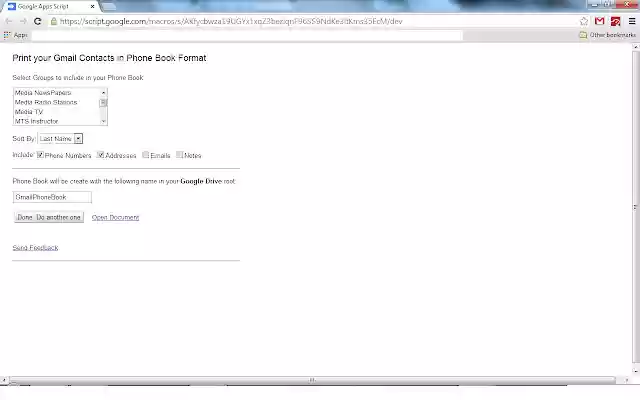The image size is (640, 400).
Task: Toggle the Addresses checkbox
Action: 100,155
